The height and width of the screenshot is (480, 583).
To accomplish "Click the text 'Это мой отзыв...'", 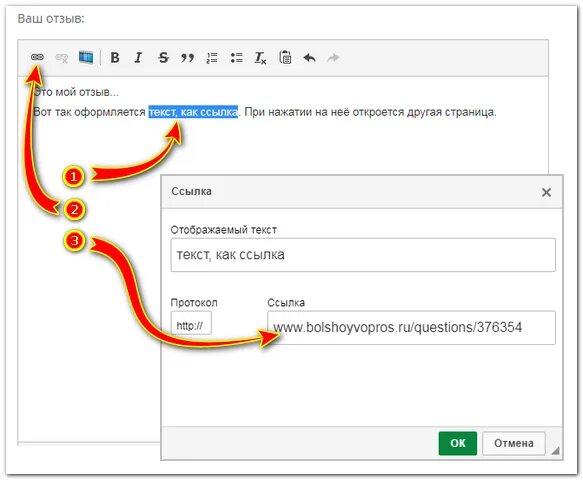I will click(x=76, y=92).
